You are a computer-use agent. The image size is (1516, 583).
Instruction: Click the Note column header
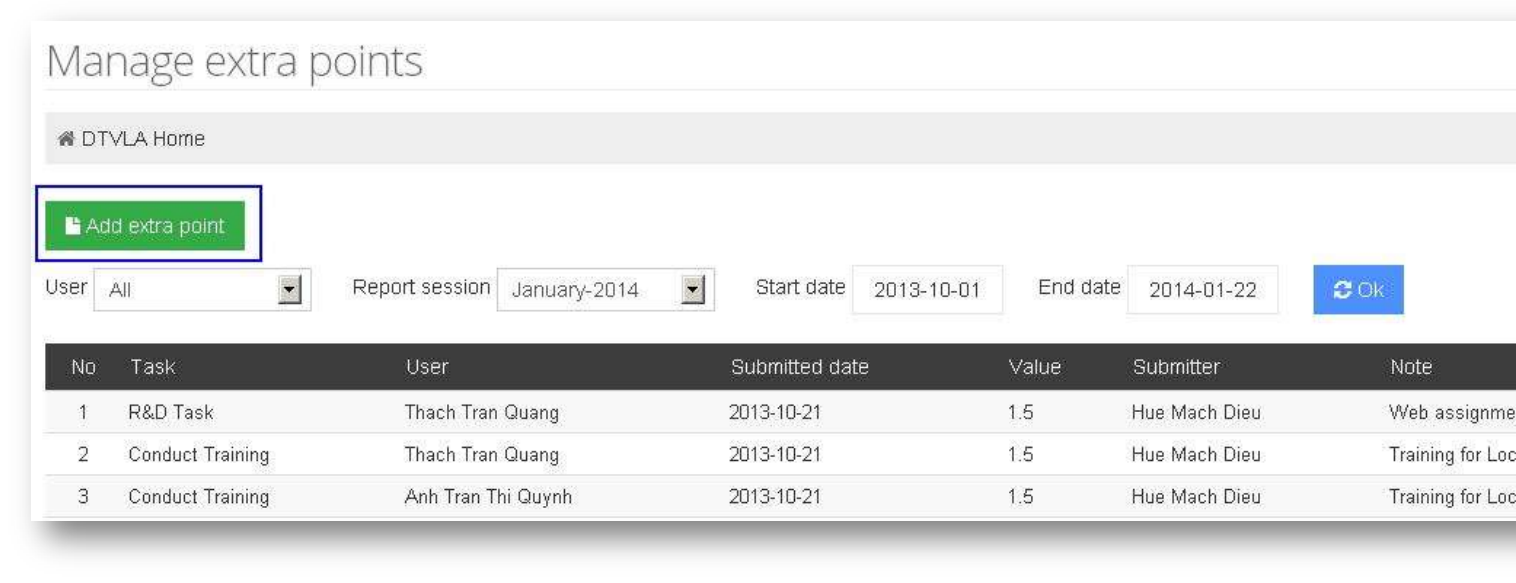click(1411, 367)
